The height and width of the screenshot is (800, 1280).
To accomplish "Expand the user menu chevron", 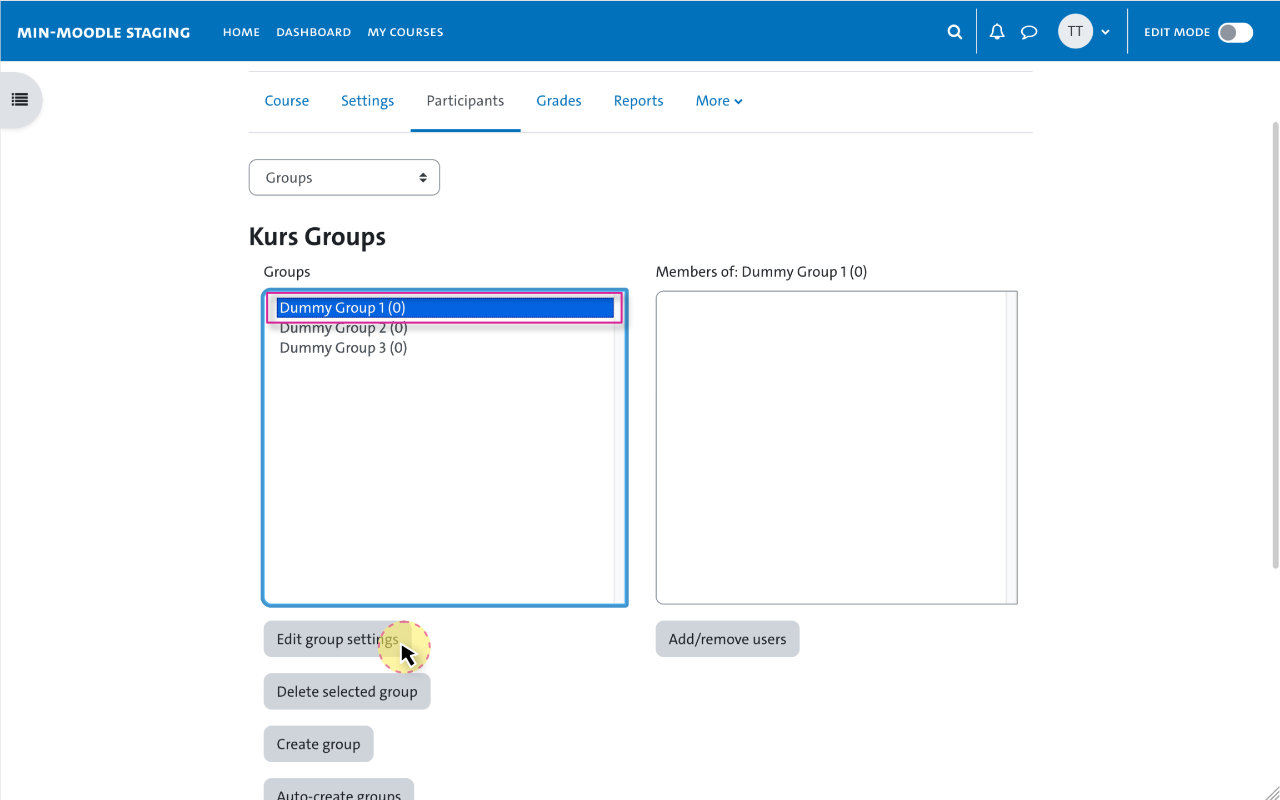I will [x=1105, y=32].
